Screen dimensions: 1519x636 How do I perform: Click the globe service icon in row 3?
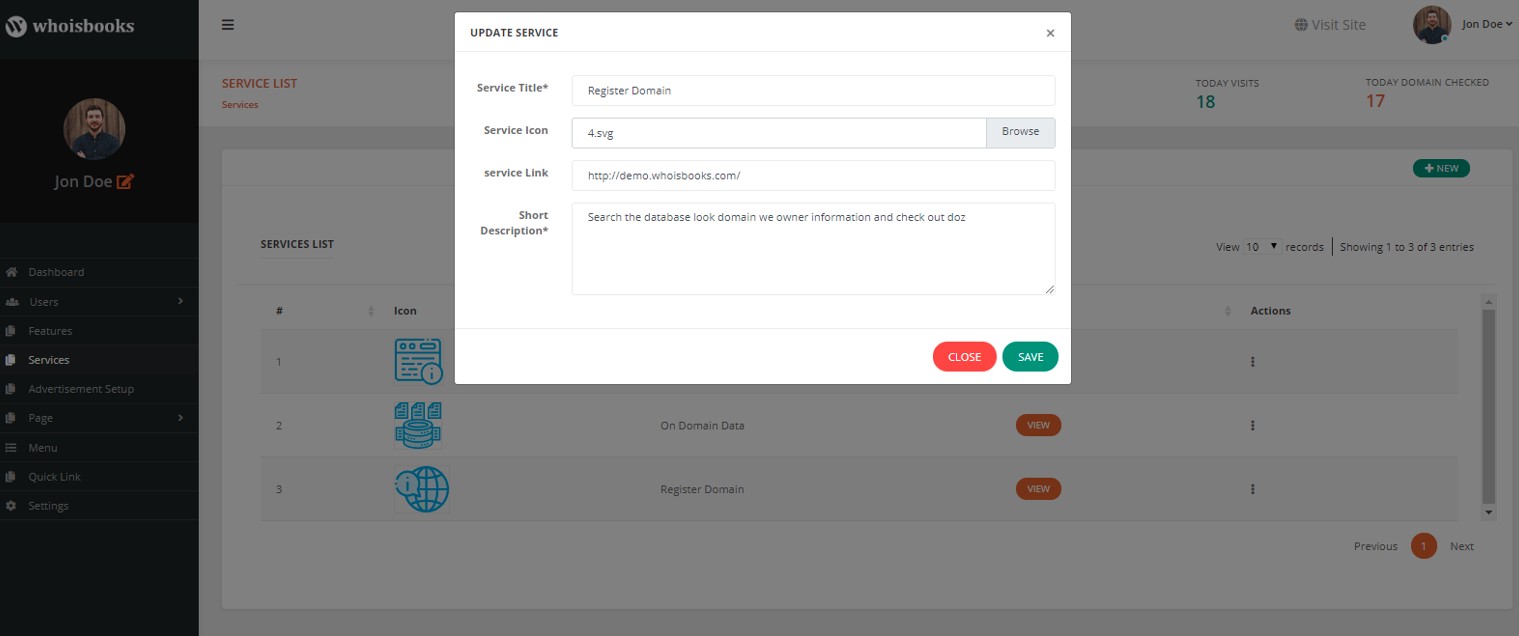421,489
